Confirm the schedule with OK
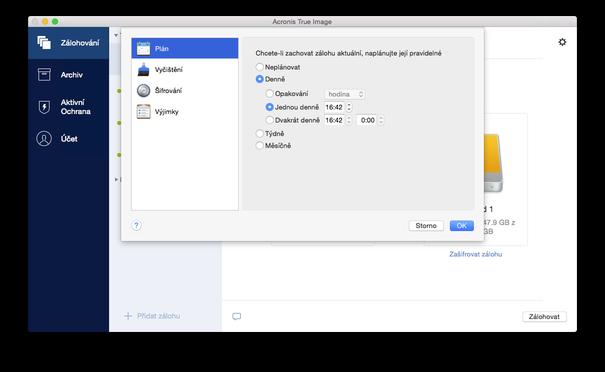This screenshot has width=605, height=372. [461, 226]
